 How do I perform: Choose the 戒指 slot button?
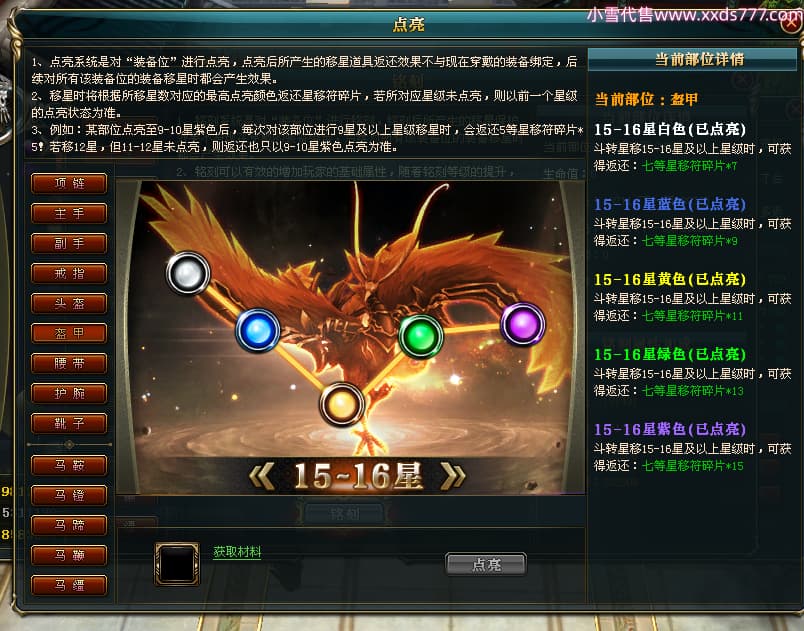pos(69,273)
